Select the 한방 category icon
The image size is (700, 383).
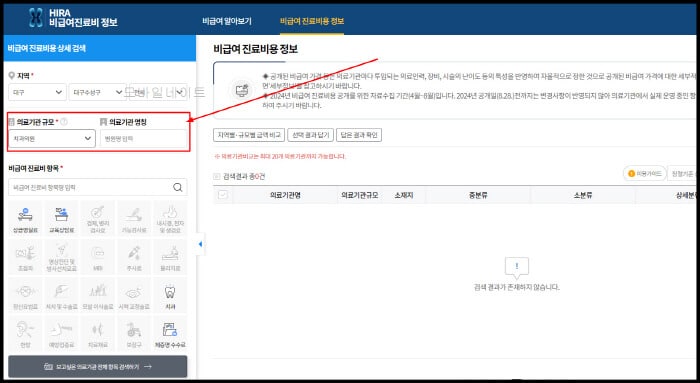click(25, 333)
